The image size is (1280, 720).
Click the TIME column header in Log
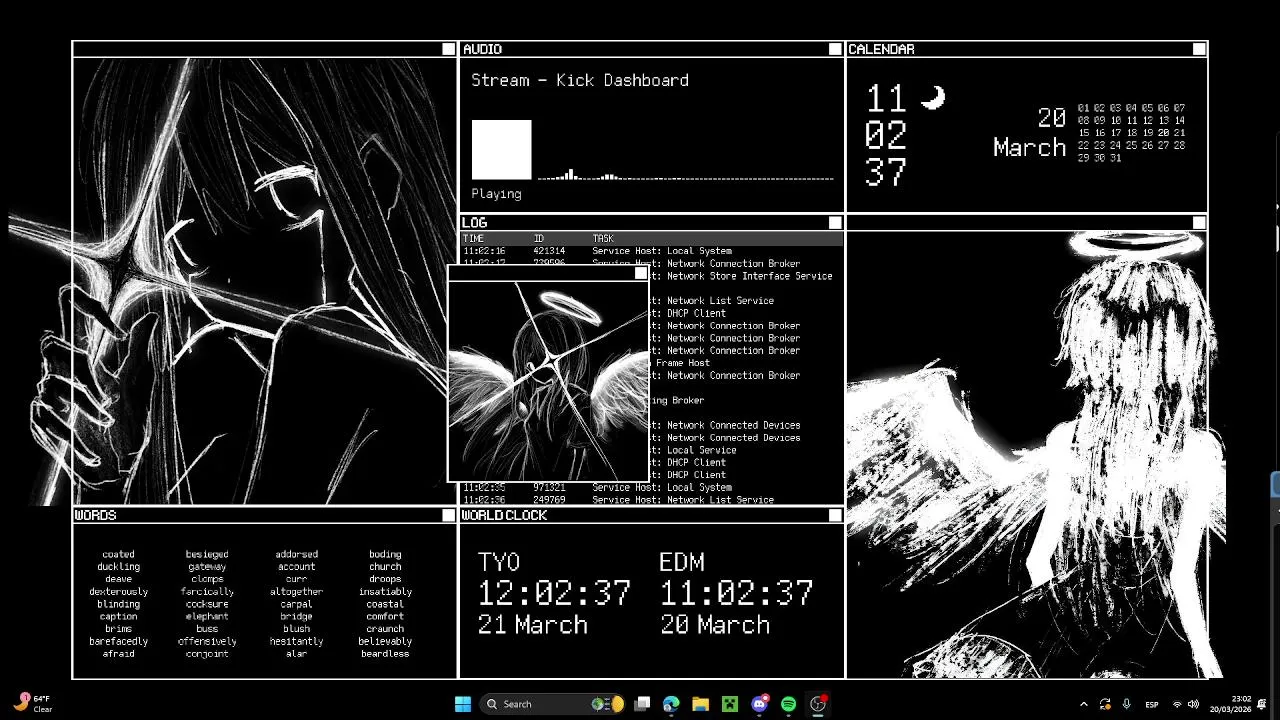(x=473, y=239)
